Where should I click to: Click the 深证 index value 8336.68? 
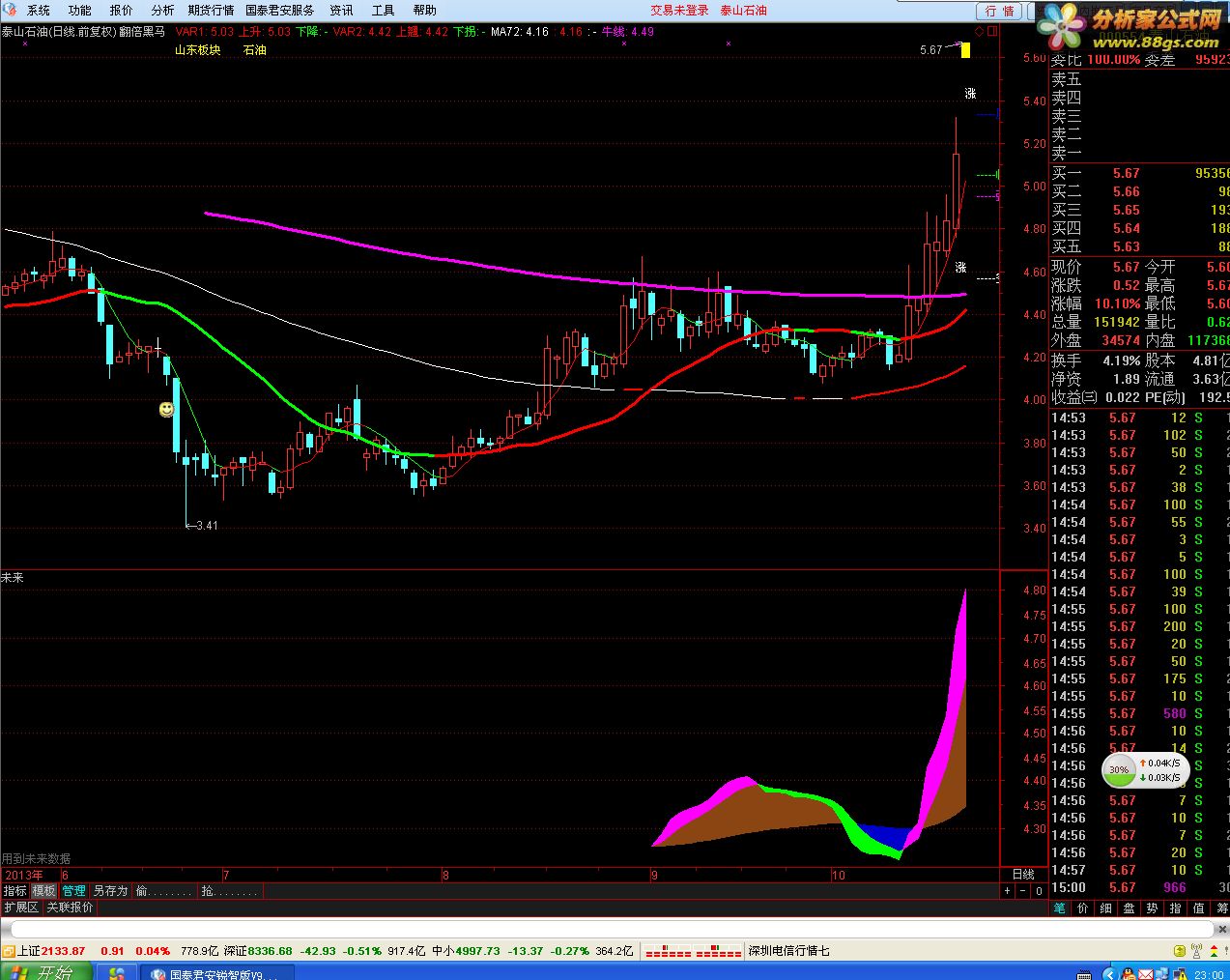click(x=270, y=951)
